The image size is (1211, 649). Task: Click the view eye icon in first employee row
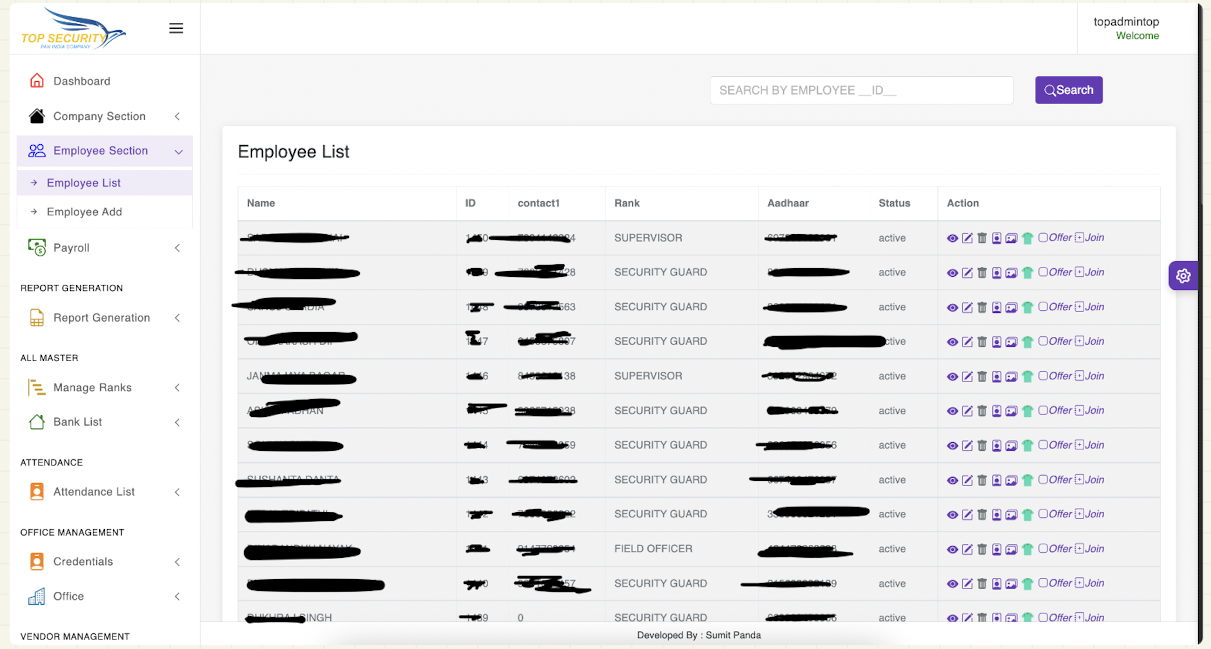pos(952,238)
